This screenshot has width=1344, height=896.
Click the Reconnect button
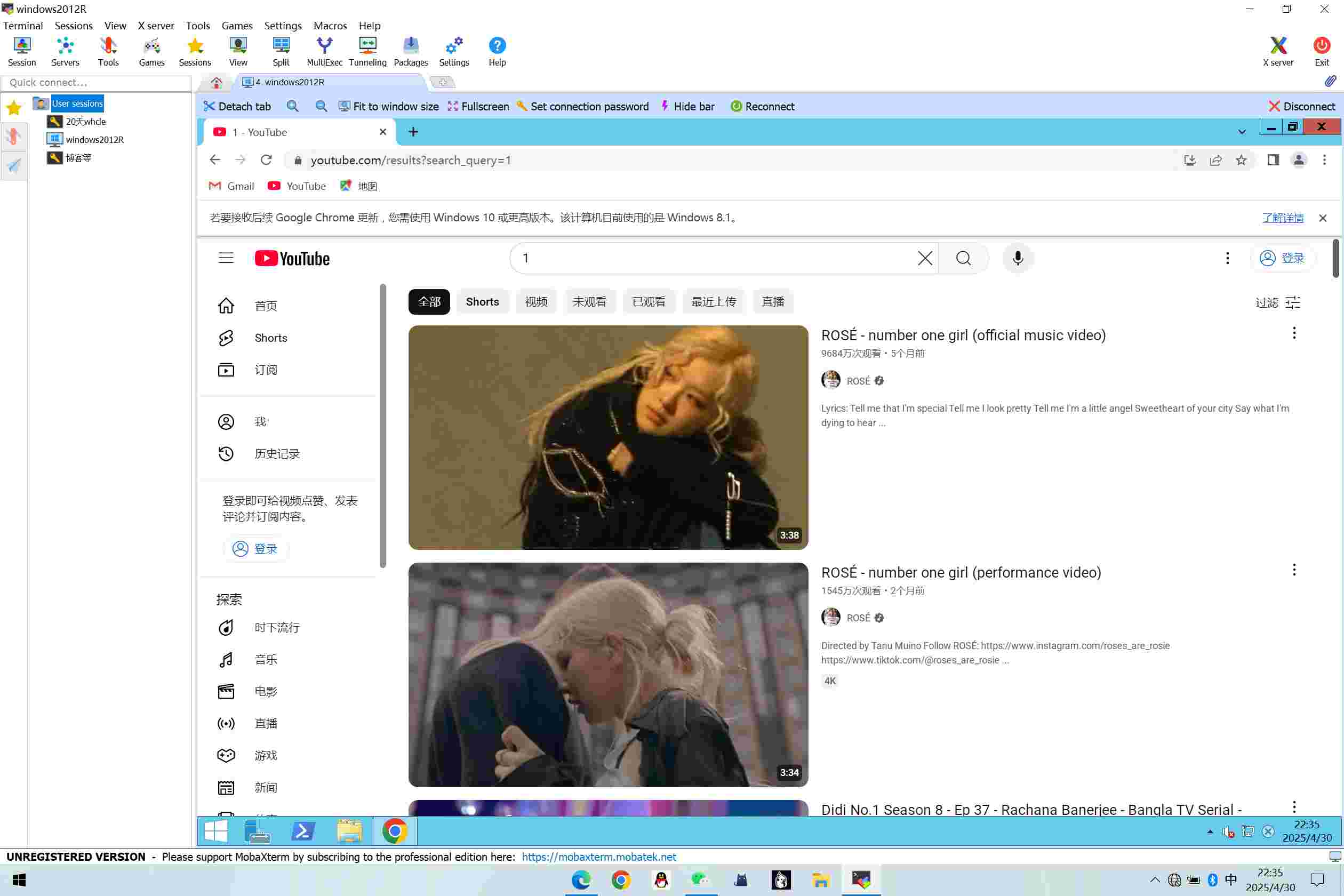click(x=762, y=106)
